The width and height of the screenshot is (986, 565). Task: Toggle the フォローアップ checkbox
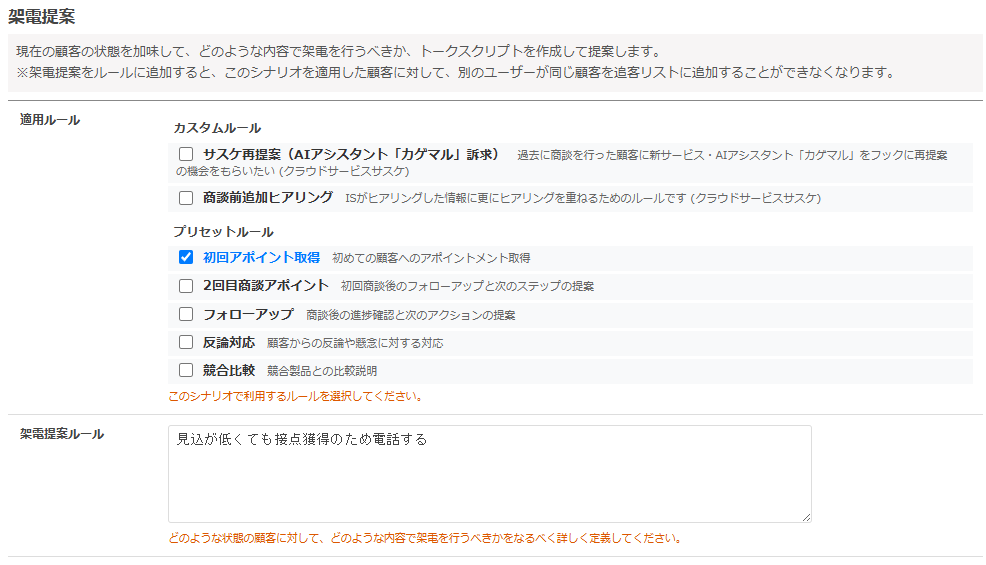(186, 314)
